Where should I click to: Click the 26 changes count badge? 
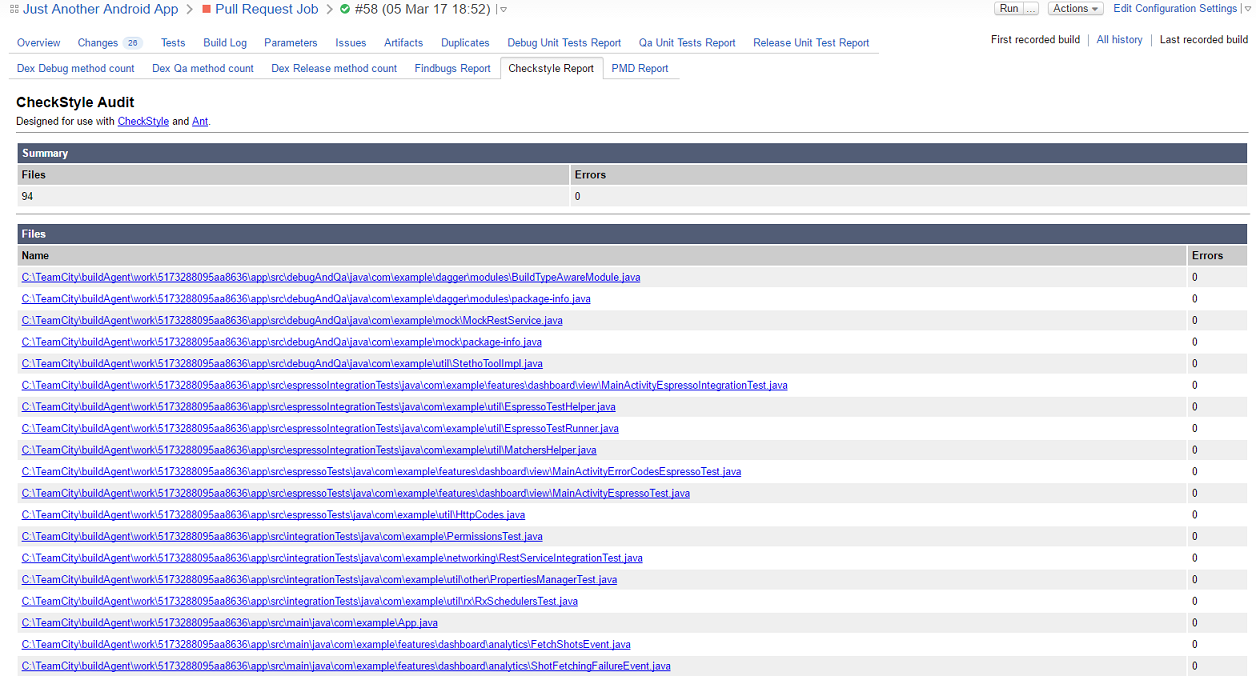133,43
